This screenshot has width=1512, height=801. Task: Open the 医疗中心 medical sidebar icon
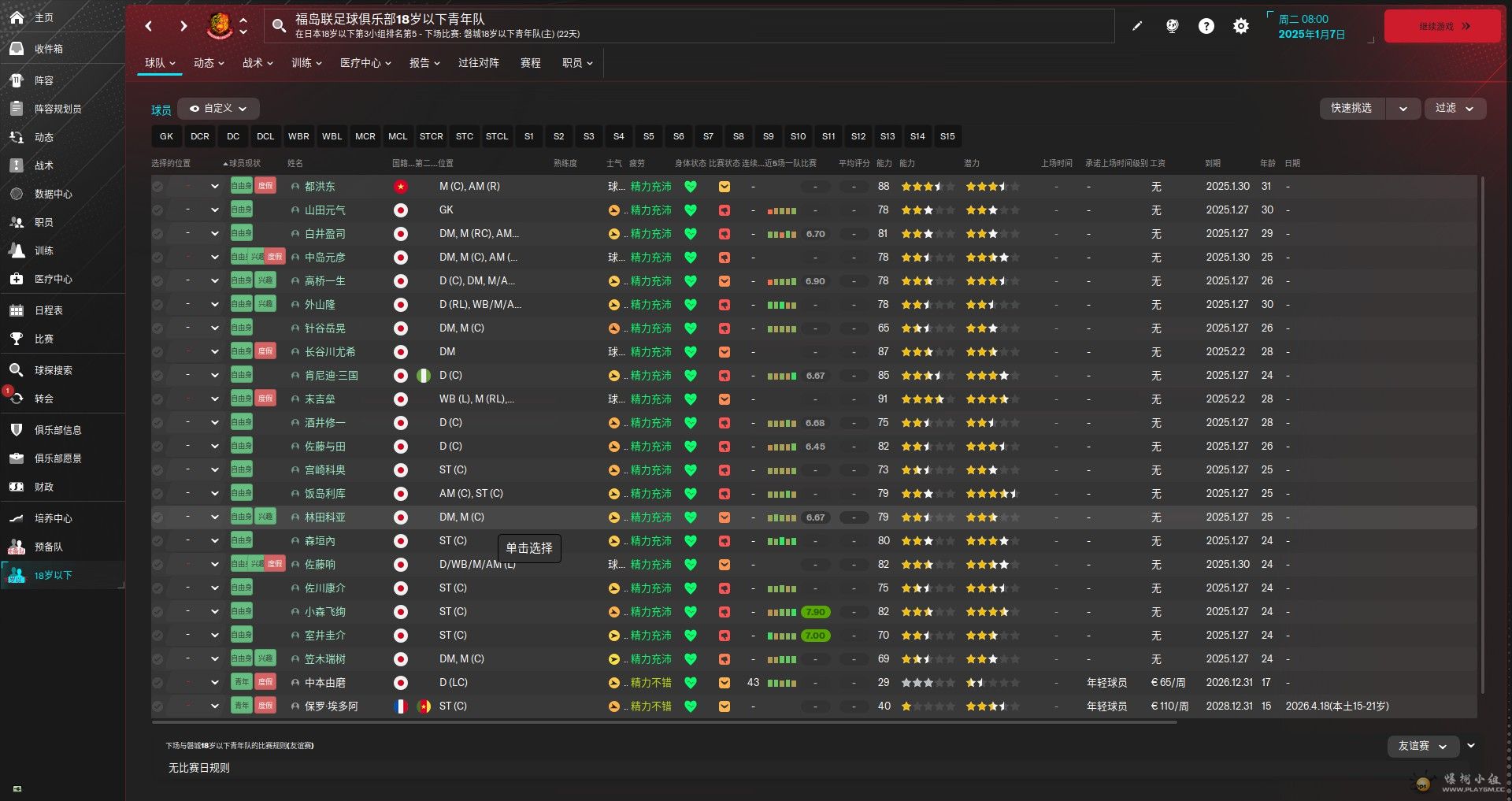click(17, 279)
